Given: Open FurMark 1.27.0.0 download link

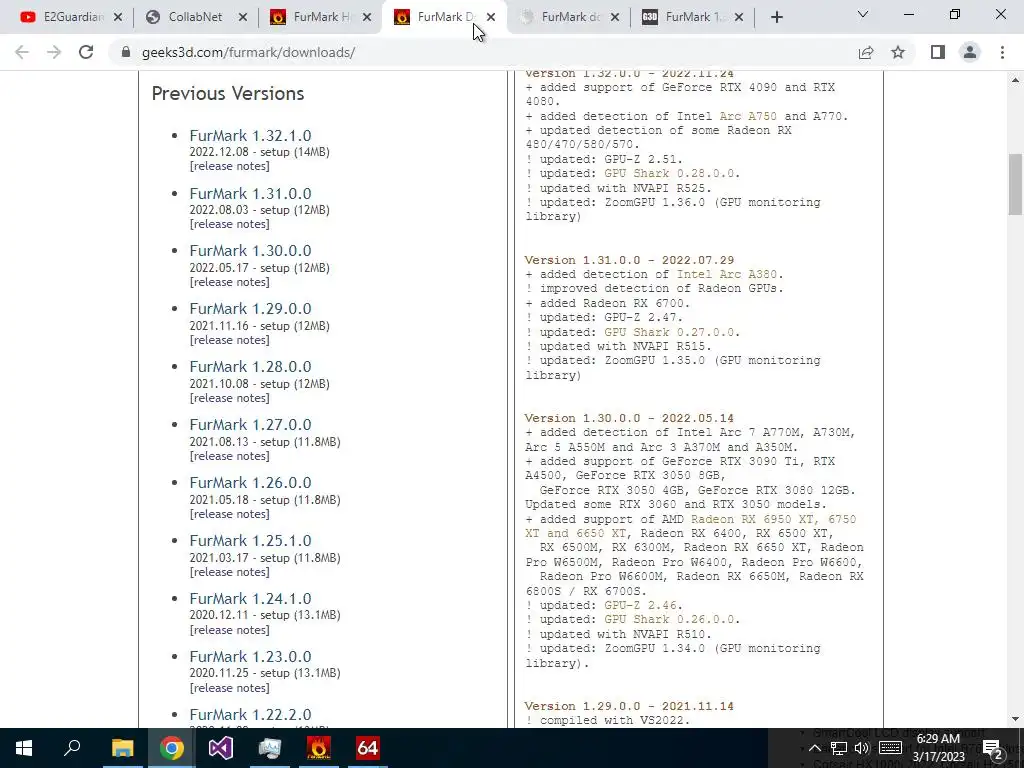Looking at the screenshot, I should tap(250, 425).
